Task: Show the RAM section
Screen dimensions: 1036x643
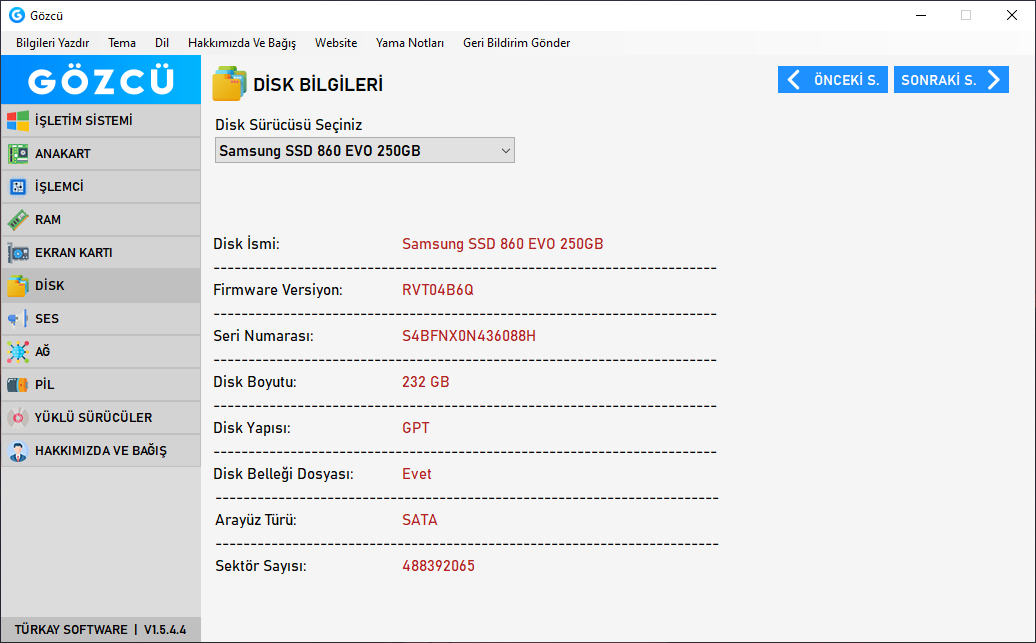Action: coord(101,220)
